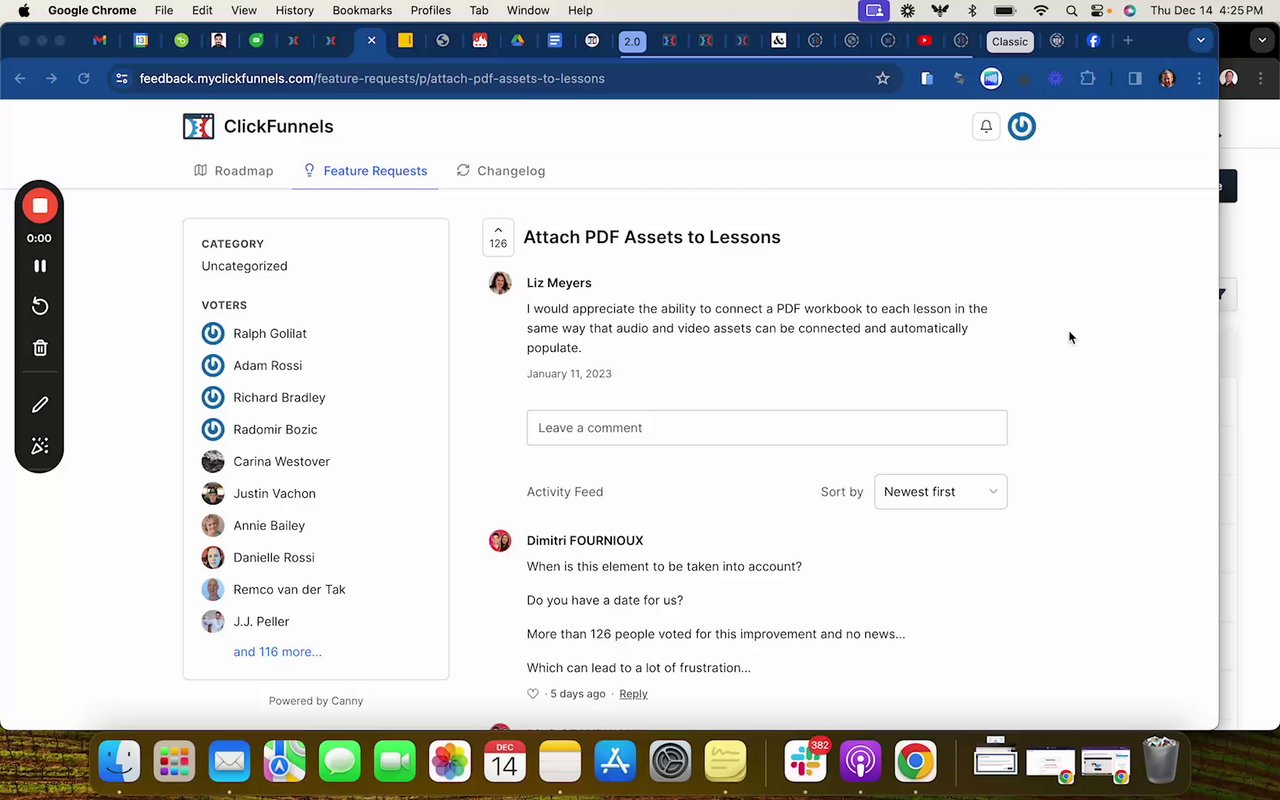Reload the page
This screenshot has width=1280, height=800.
click(x=84, y=78)
